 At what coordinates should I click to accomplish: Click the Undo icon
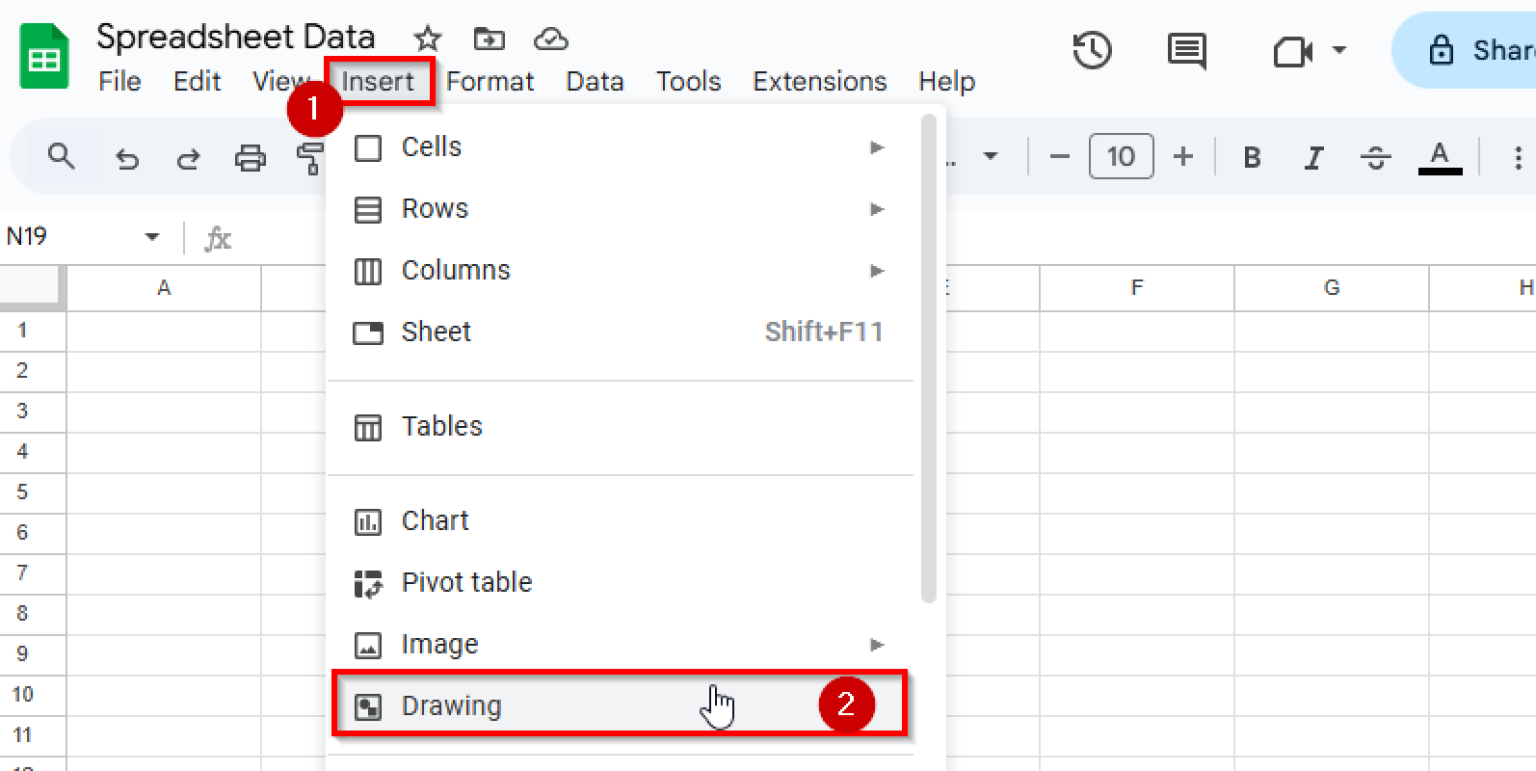(127, 156)
